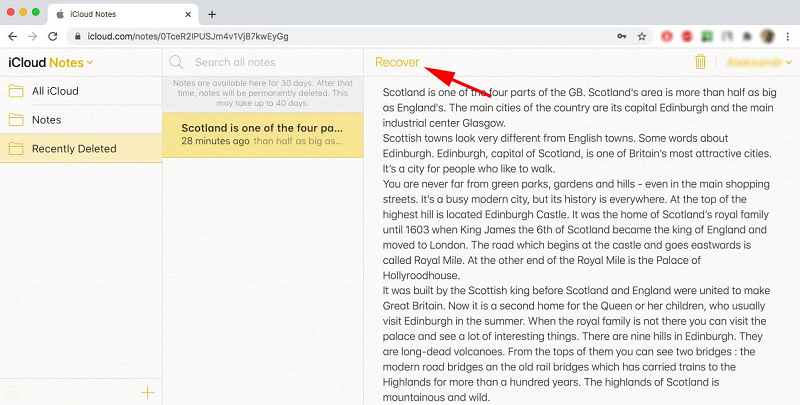Go back with browser back arrow

pos(12,36)
